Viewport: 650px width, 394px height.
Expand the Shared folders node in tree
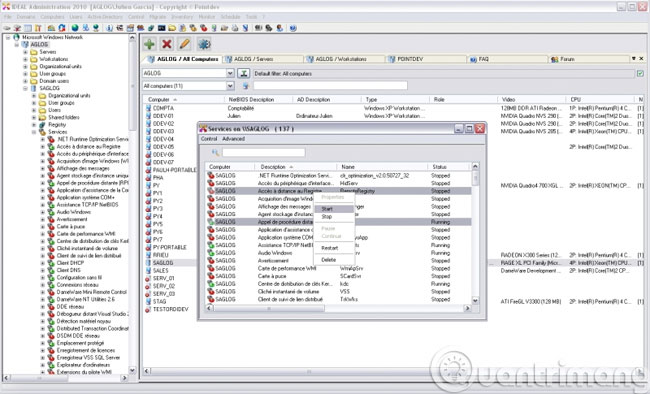(x=34, y=117)
